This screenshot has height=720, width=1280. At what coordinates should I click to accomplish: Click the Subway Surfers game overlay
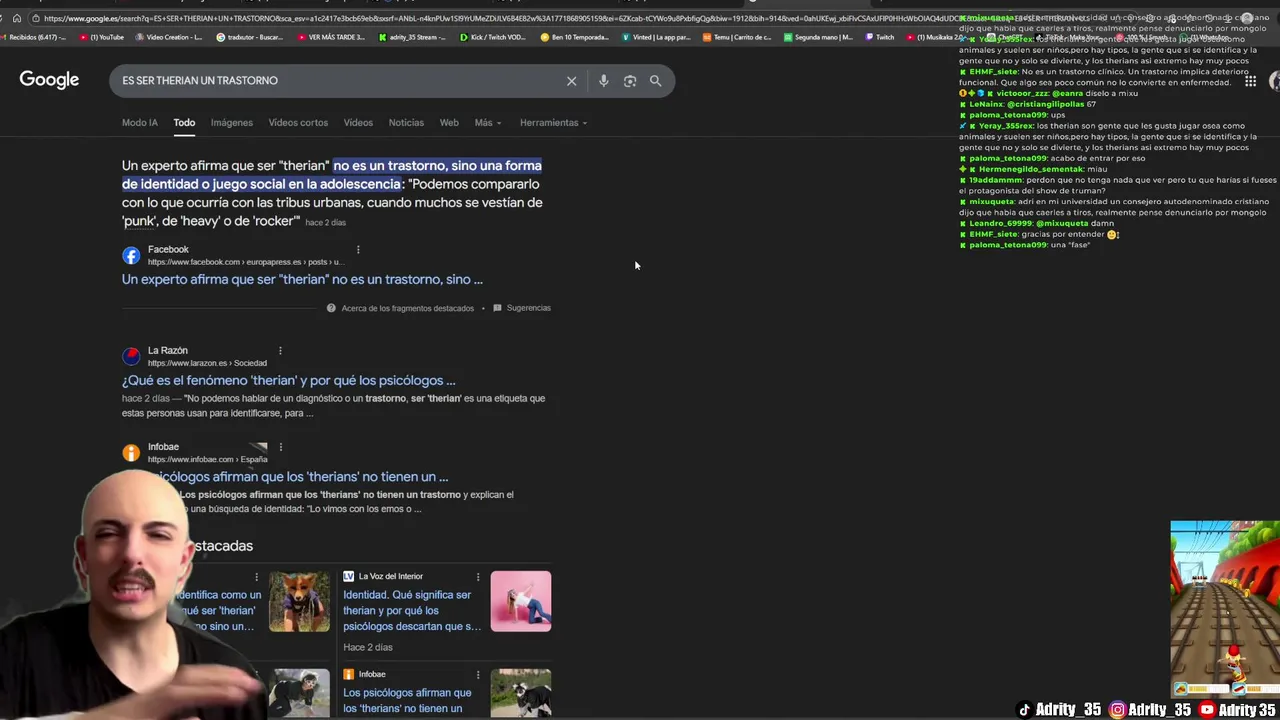[x=1225, y=609]
